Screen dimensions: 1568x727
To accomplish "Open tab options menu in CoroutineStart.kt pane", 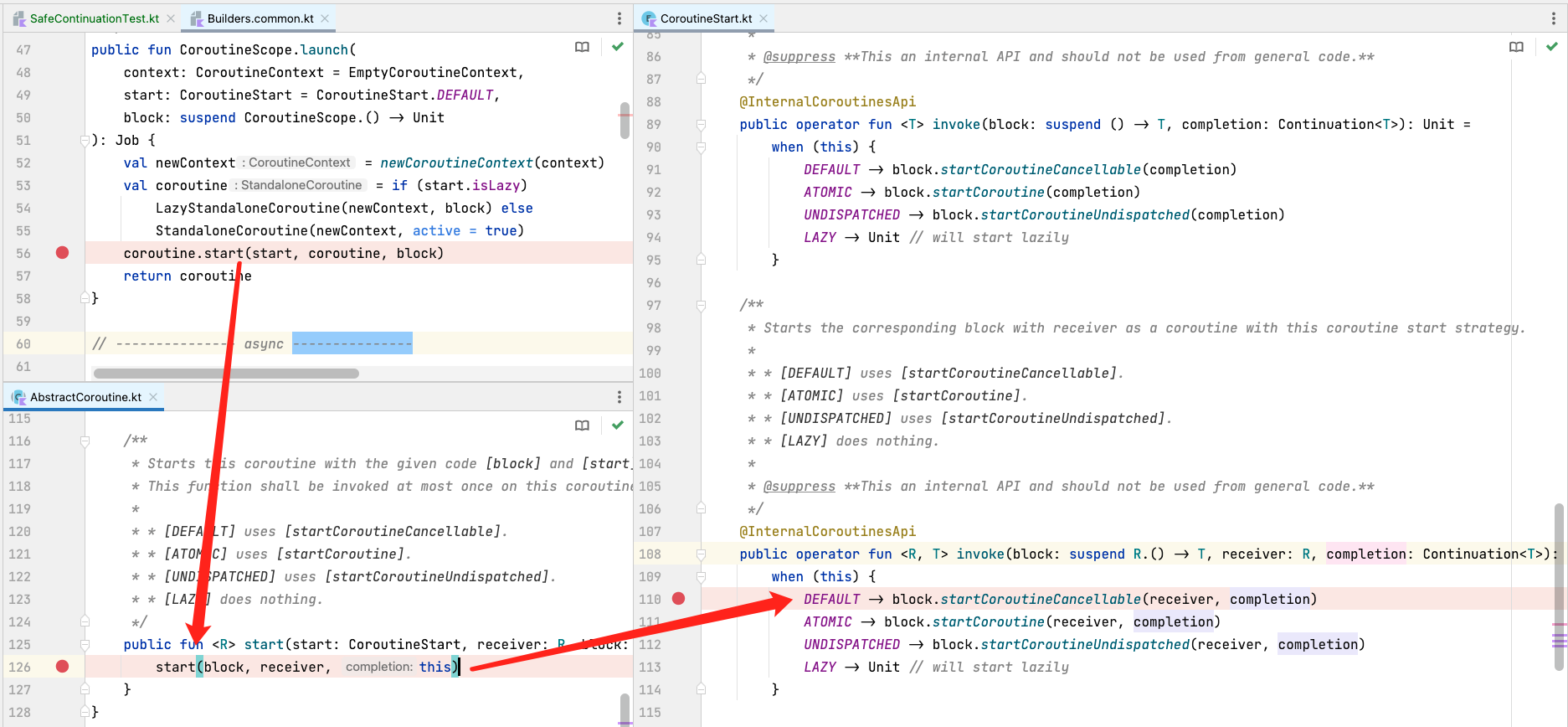I will click(1554, 18).
